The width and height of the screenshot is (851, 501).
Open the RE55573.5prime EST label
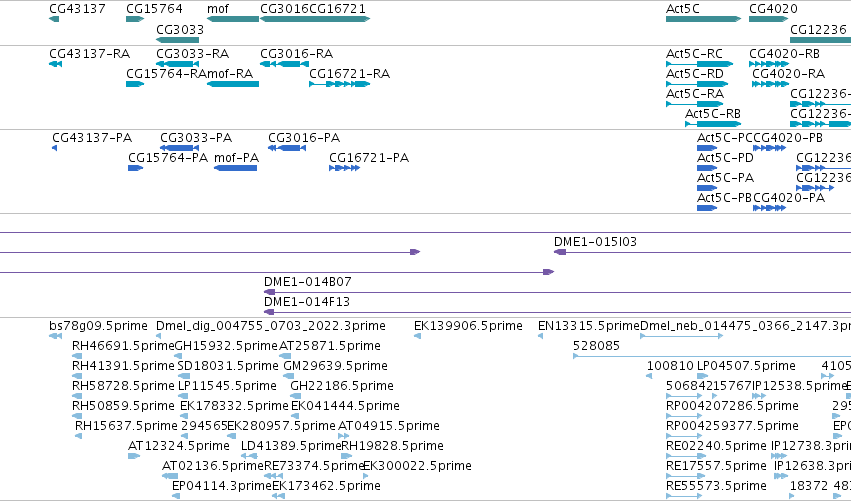coord(716,486)
